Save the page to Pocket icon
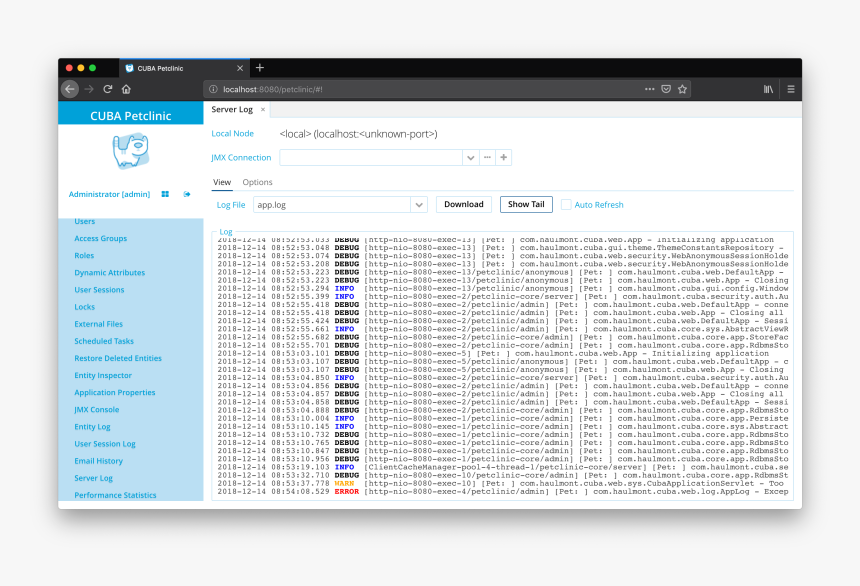The image size is (860, 586). pyautogui.click(x=666, y=89)
